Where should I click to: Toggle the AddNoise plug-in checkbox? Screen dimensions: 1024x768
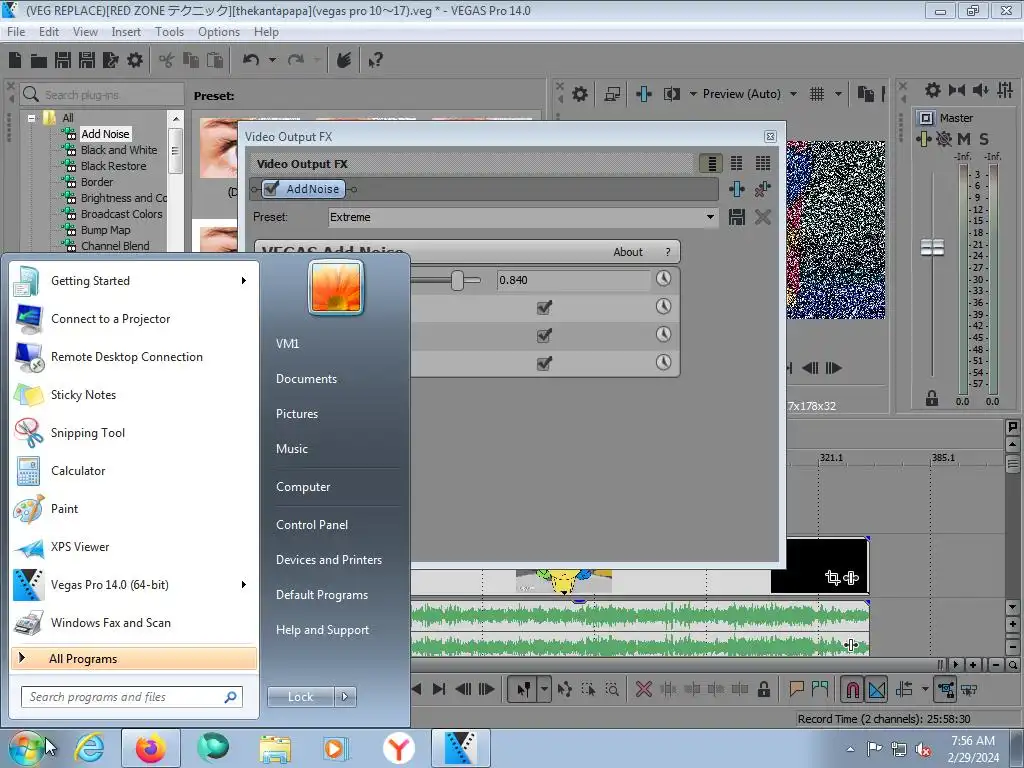click(271, 189)
